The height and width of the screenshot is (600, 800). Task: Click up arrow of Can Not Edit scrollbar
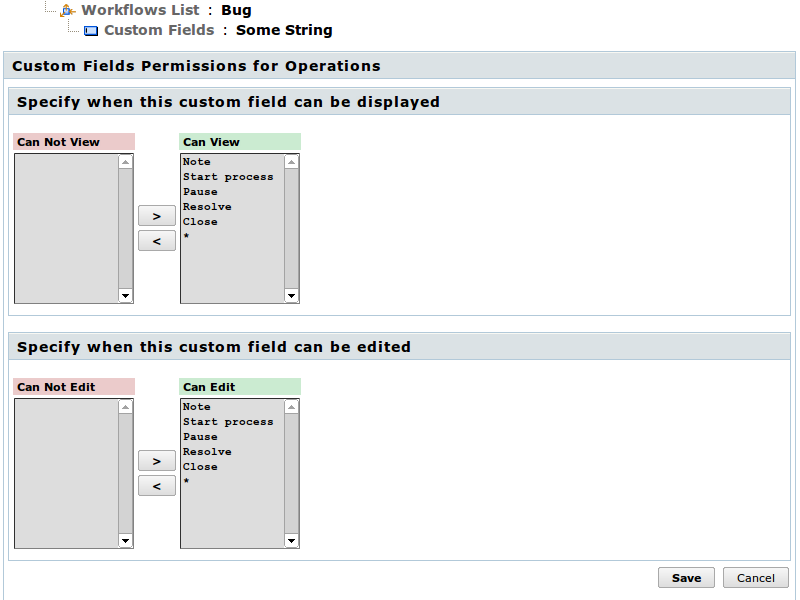tap(126, 407)
